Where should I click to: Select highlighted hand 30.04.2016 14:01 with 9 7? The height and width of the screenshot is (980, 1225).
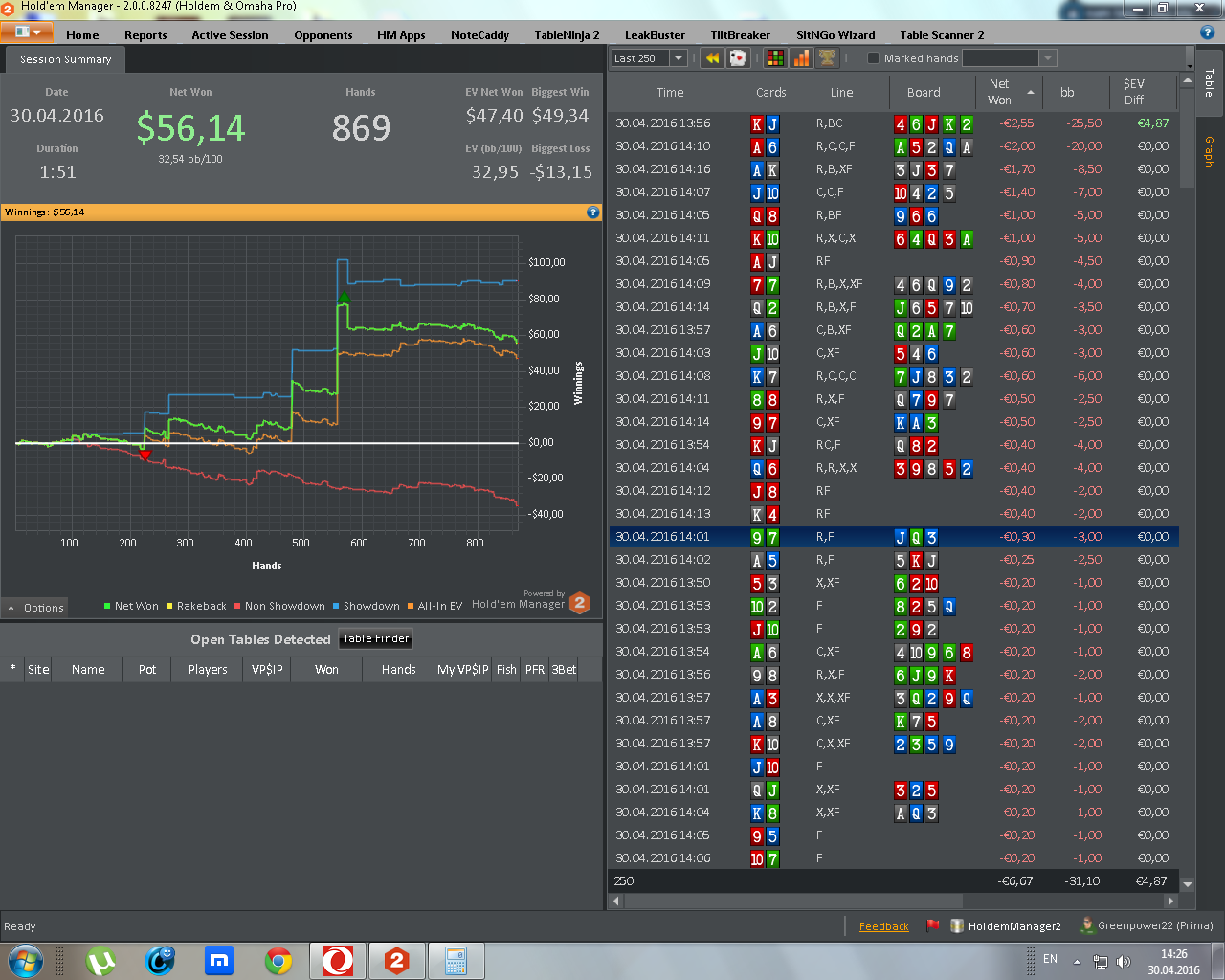(893, 537)
